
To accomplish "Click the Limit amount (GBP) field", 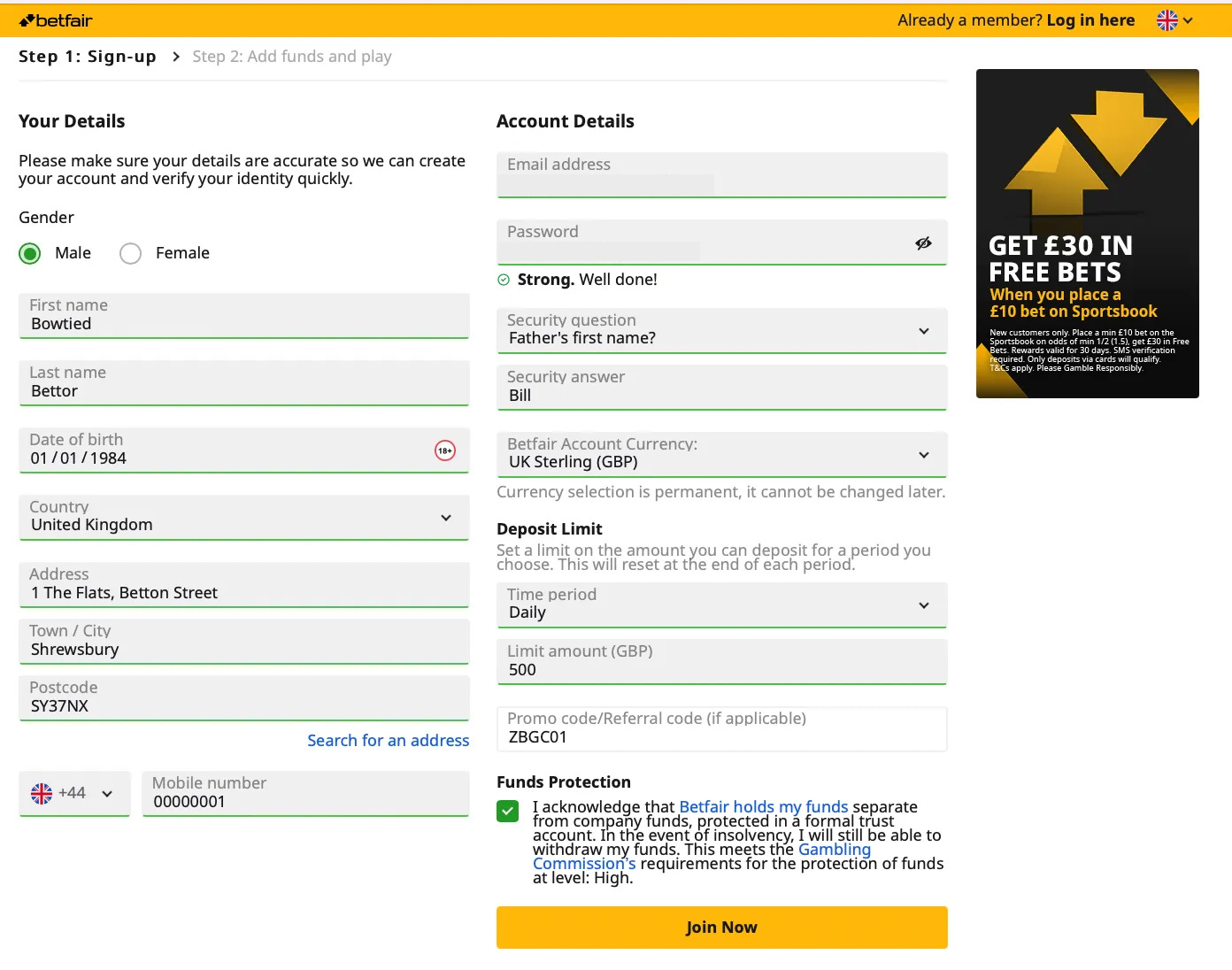I will coord(722,661).
